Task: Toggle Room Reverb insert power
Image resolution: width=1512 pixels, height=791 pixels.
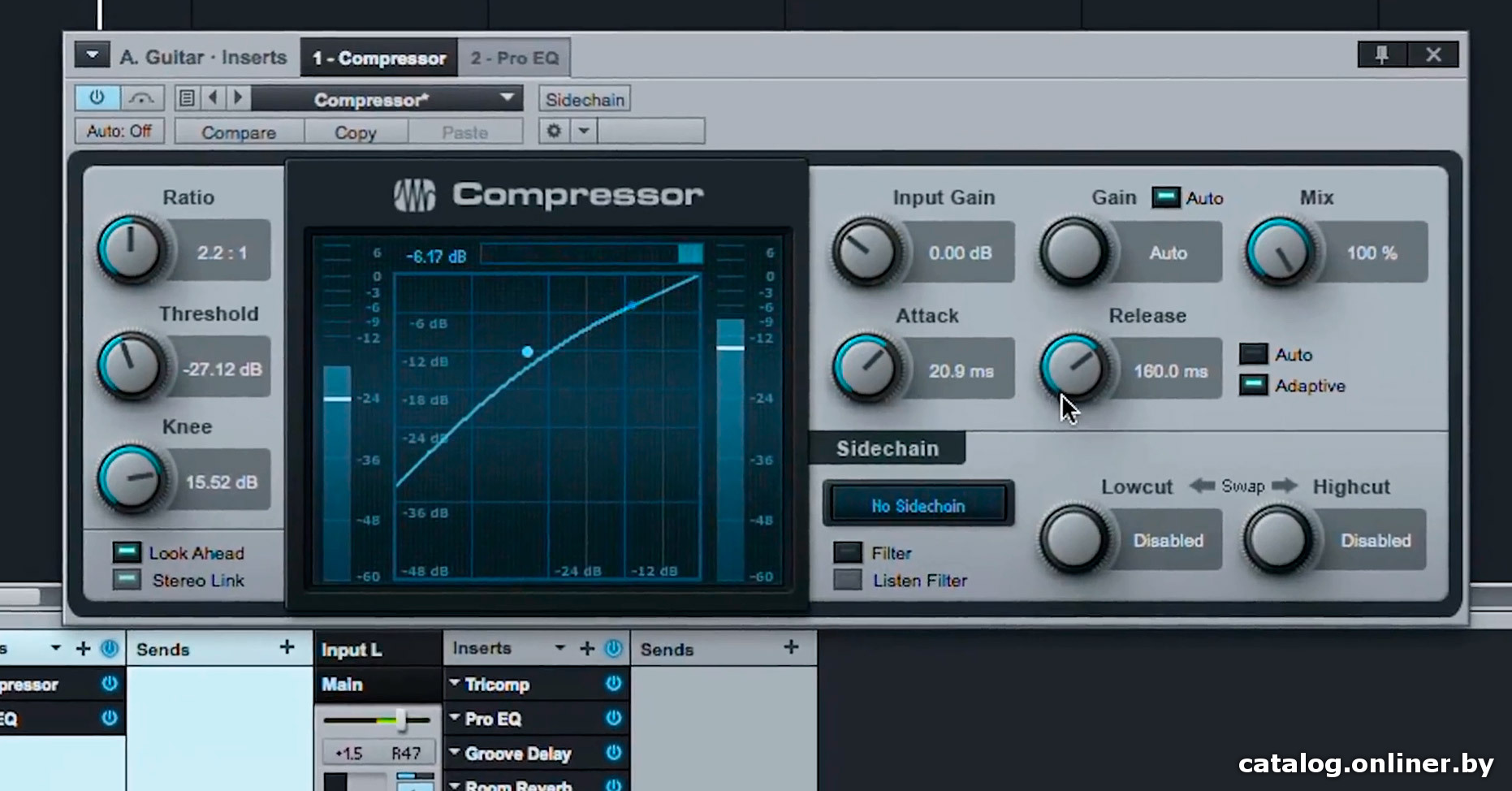Action: (x=613, y=785)
